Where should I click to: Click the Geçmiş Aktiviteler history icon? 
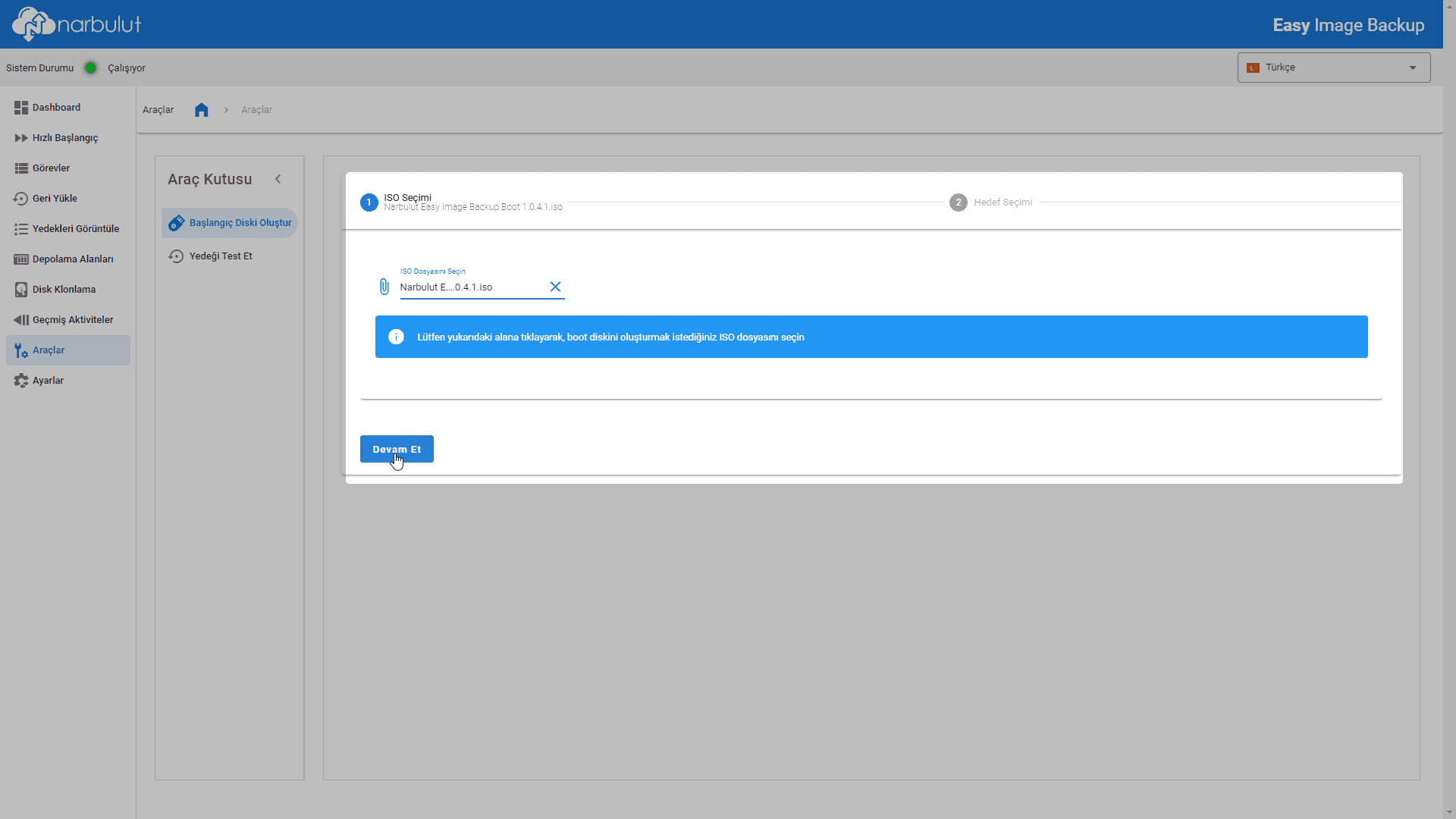(x=21, y=320)
